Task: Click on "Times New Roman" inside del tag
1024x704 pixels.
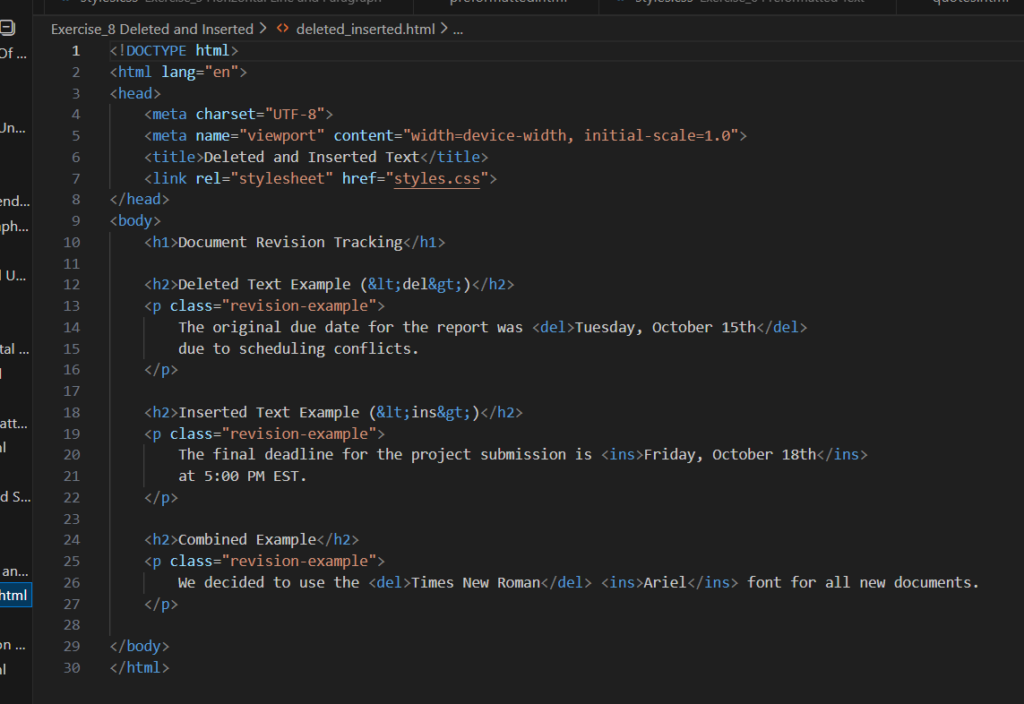Action: pyautogui.click(x=476, y=582)
